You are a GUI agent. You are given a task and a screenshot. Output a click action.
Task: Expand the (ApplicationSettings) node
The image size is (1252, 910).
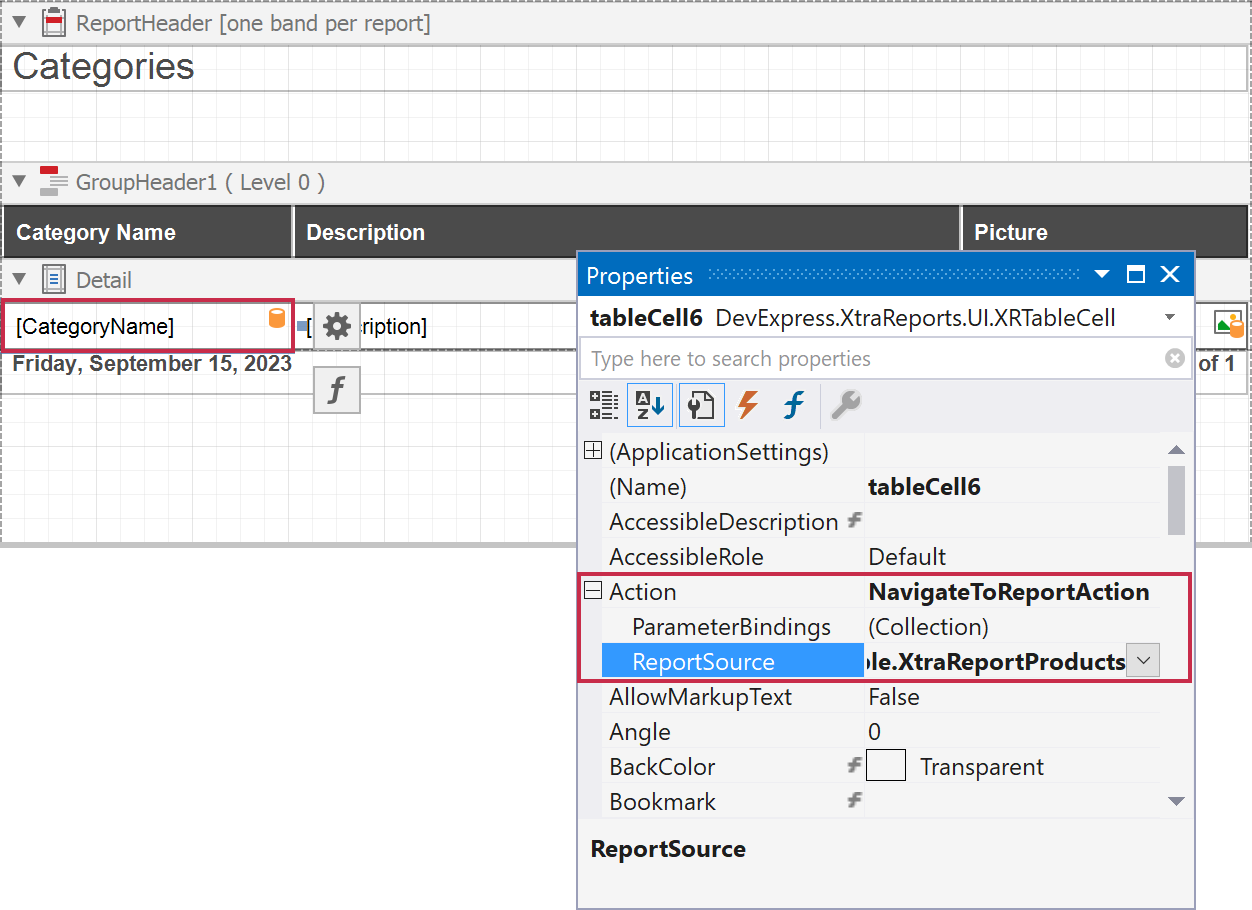pyautogui.click(x=593, y=452)
